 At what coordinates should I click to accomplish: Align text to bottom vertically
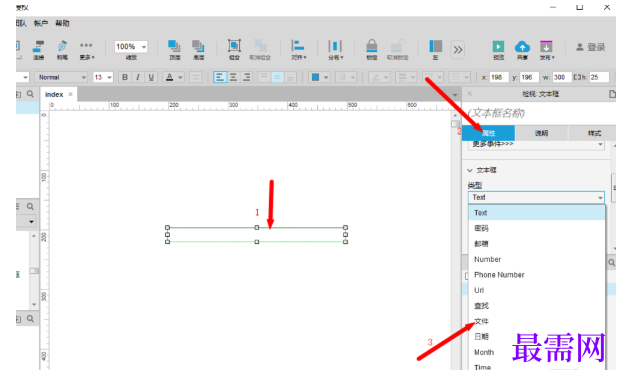click(291, 77)
